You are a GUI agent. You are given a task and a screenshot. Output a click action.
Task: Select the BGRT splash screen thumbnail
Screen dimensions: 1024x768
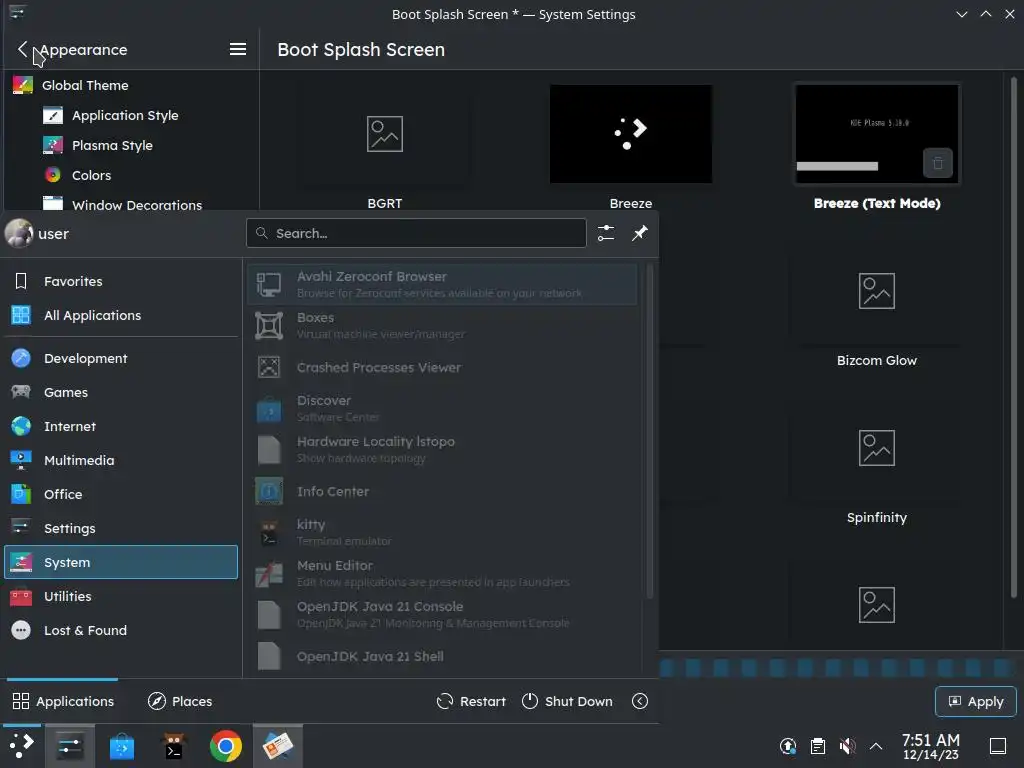385,135
